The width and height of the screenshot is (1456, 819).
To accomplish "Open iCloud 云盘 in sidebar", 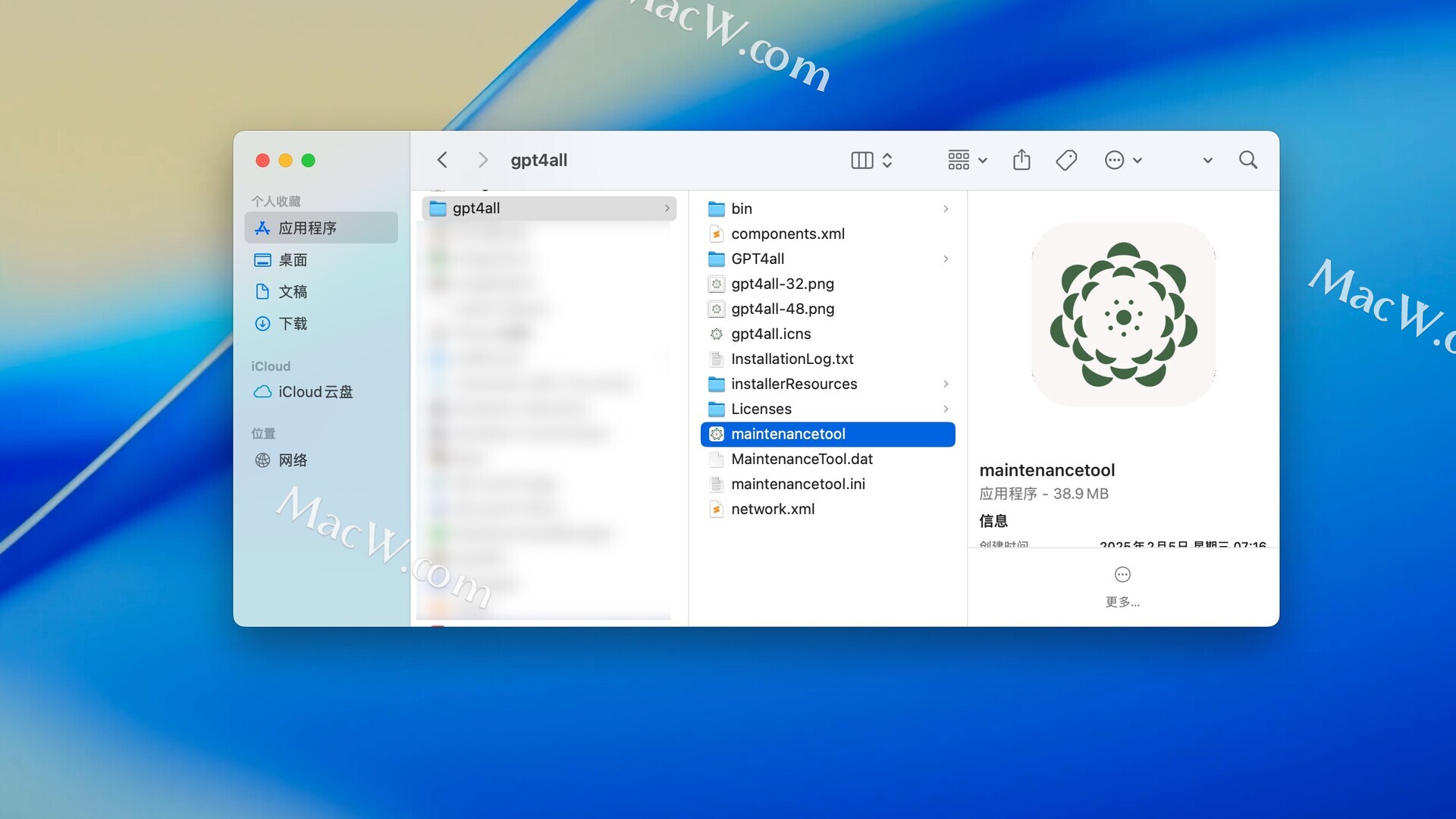I will [x=322, y=392].
